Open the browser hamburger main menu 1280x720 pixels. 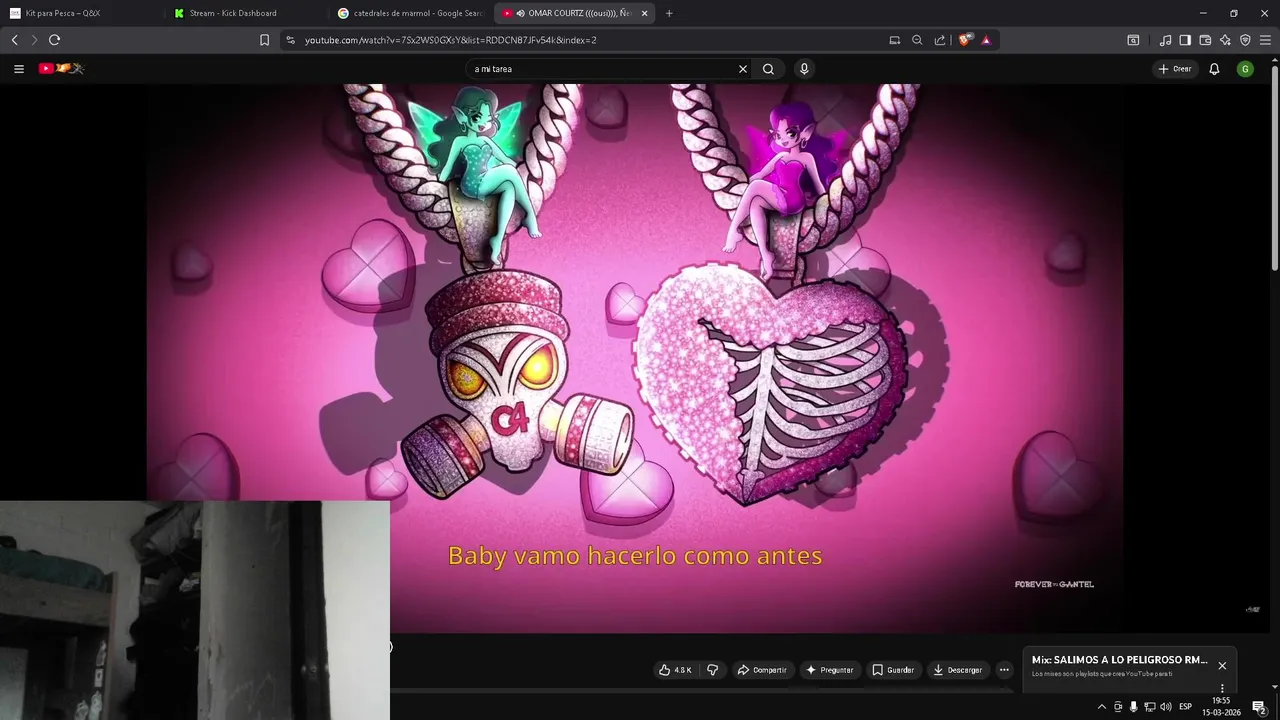click(x=1266, y=40)
